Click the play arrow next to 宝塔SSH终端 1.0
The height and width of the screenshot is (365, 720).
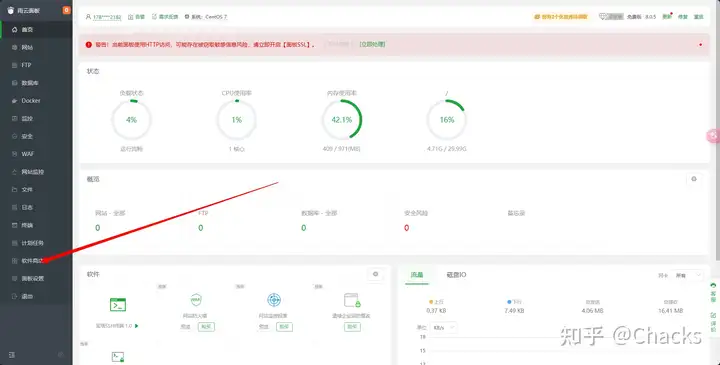coord(136,326)
